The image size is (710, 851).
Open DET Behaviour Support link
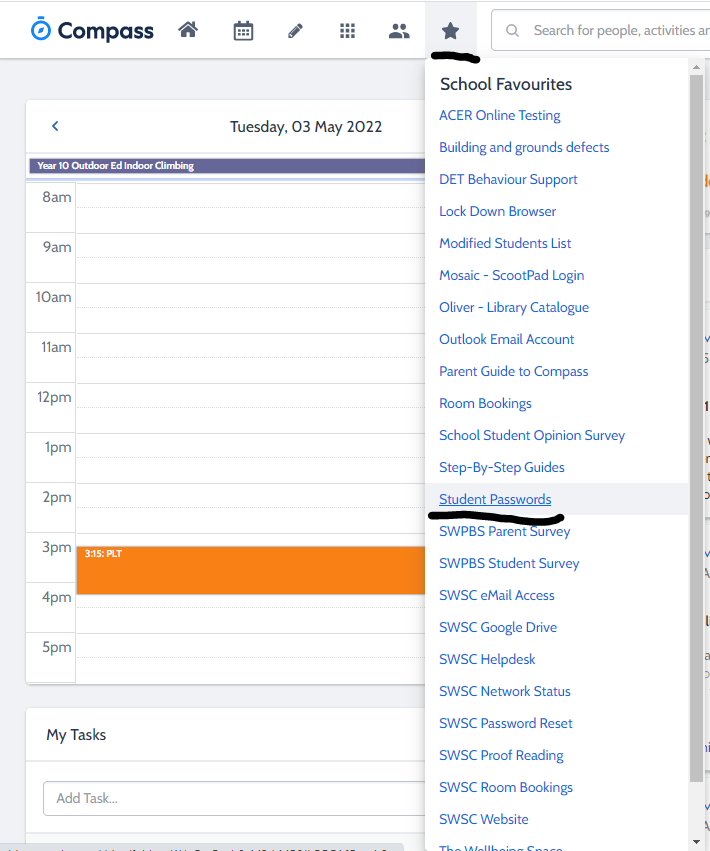click(x=508, y=180)
